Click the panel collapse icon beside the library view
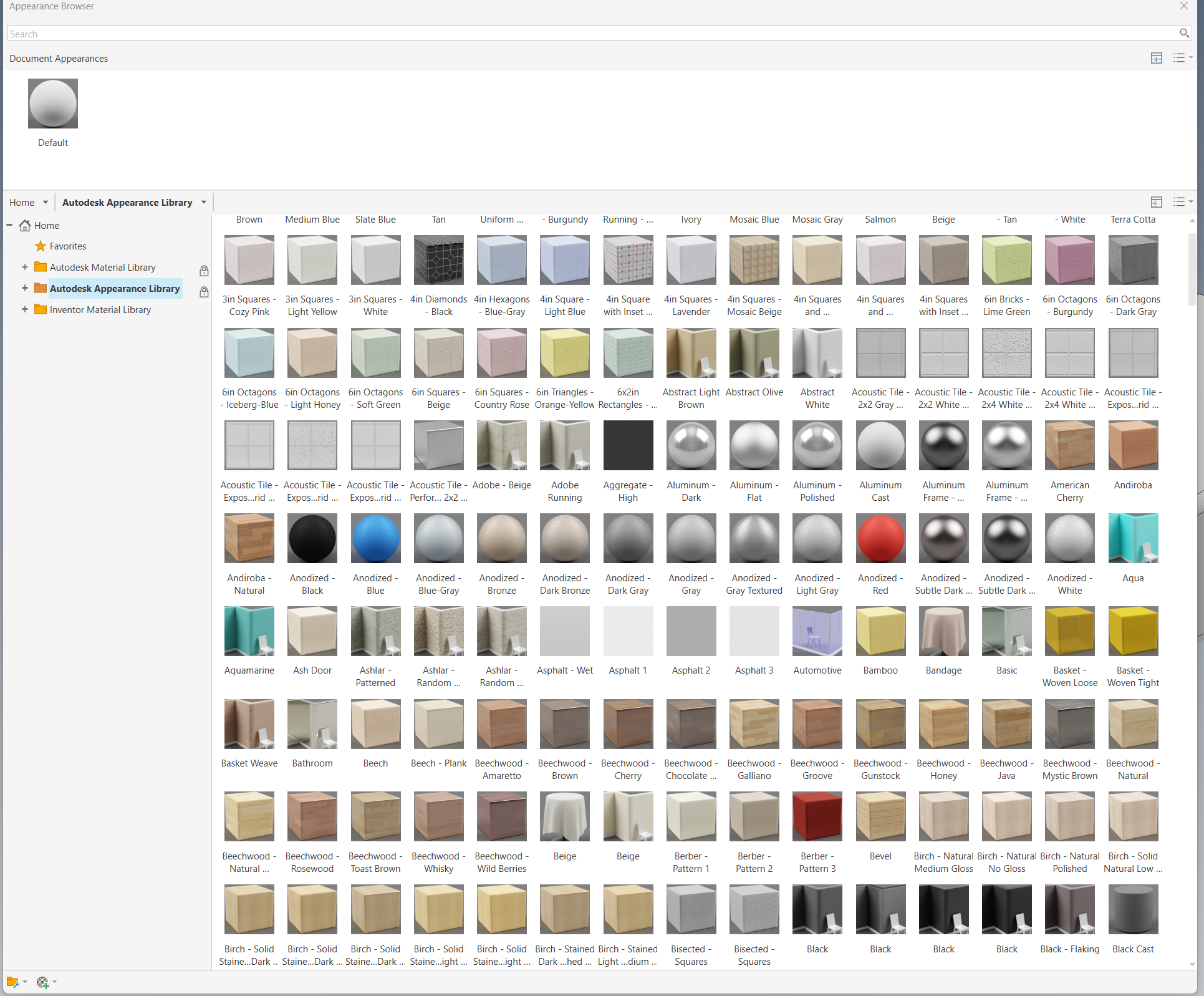Image resolution: width=1204 pixels, height=996 pixels. (1157, 202)
